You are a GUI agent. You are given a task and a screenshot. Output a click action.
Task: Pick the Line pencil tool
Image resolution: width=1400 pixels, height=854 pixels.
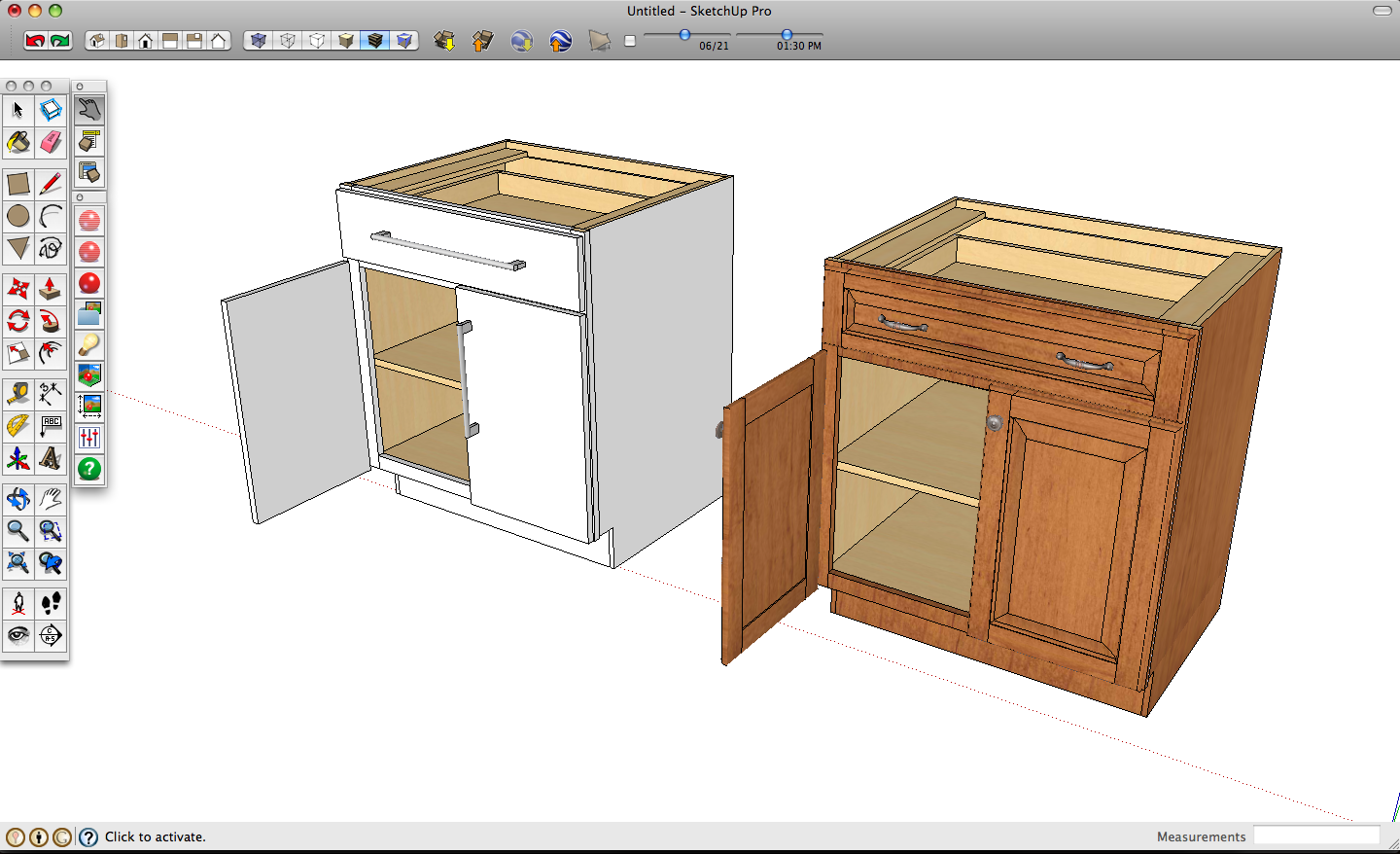51,184
